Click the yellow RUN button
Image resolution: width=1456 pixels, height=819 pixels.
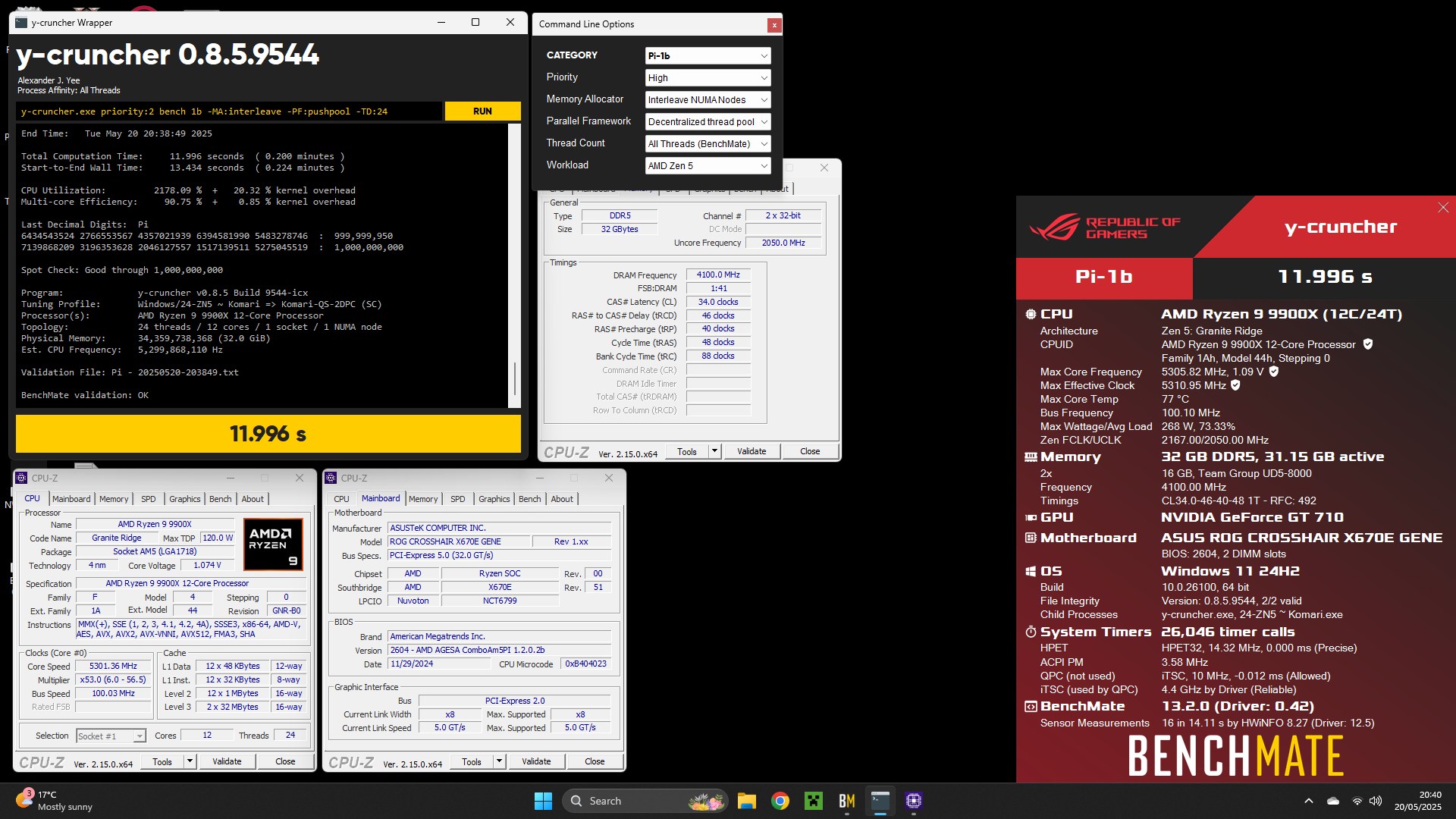pos(482,111)
